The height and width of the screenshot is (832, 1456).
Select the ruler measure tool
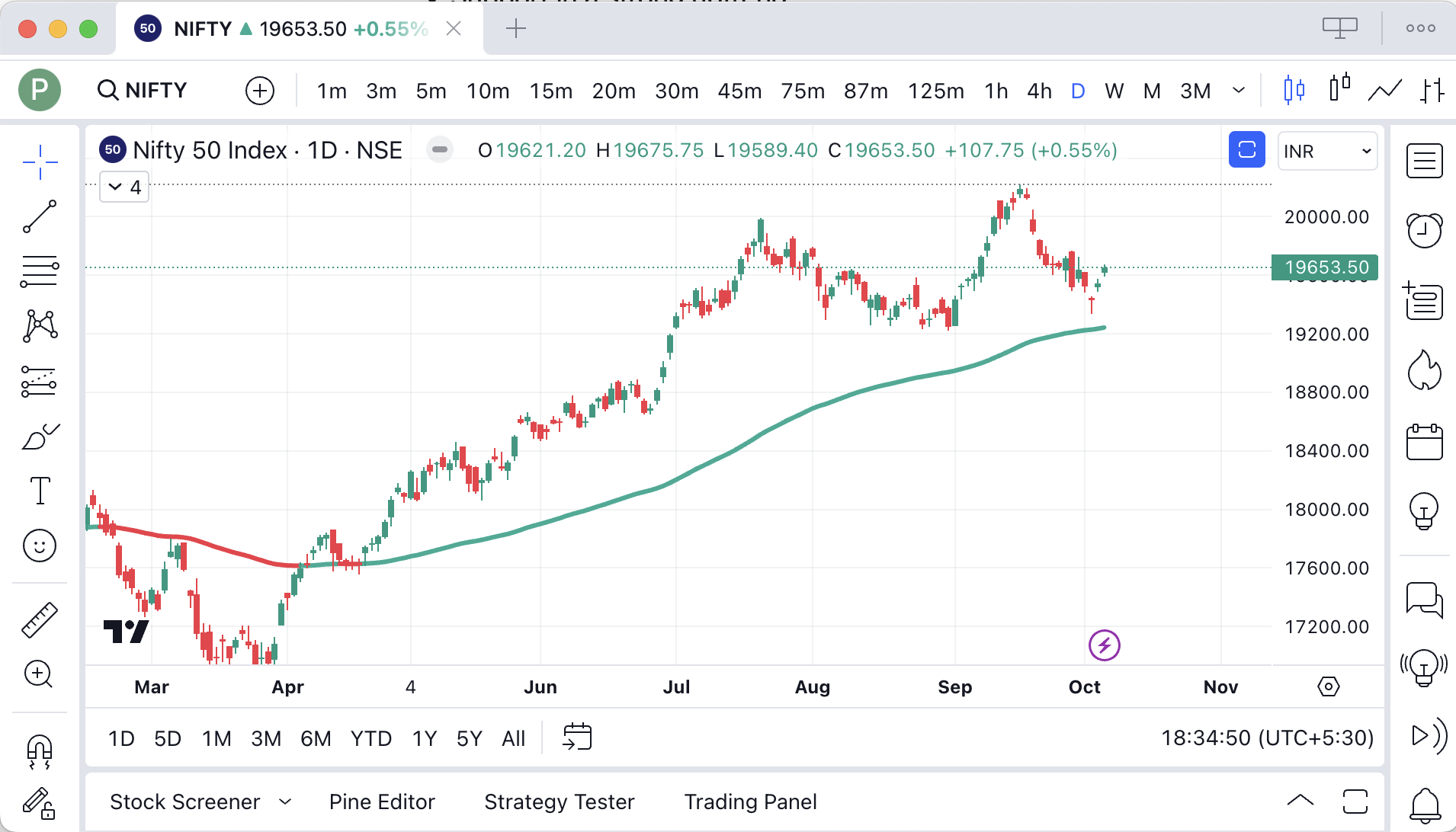click(40, 620)
